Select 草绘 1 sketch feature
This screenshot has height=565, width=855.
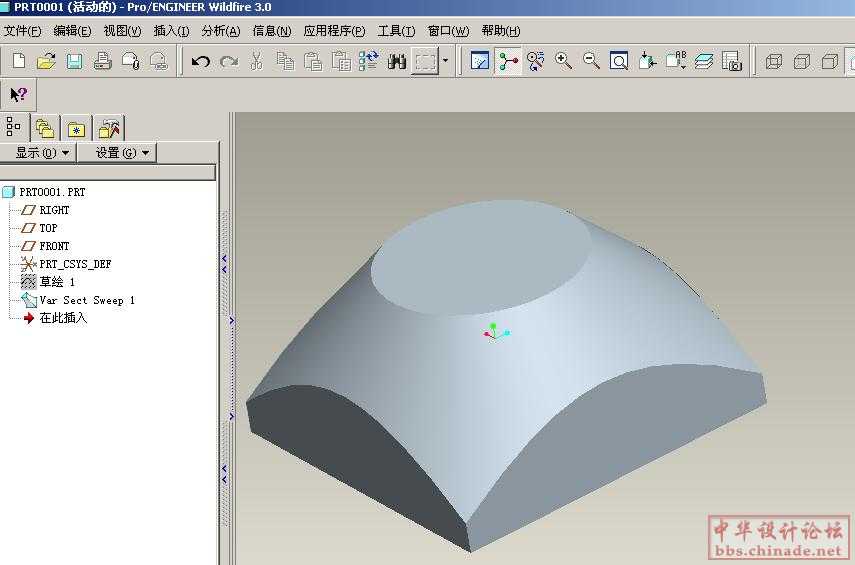tap(48, 282)
